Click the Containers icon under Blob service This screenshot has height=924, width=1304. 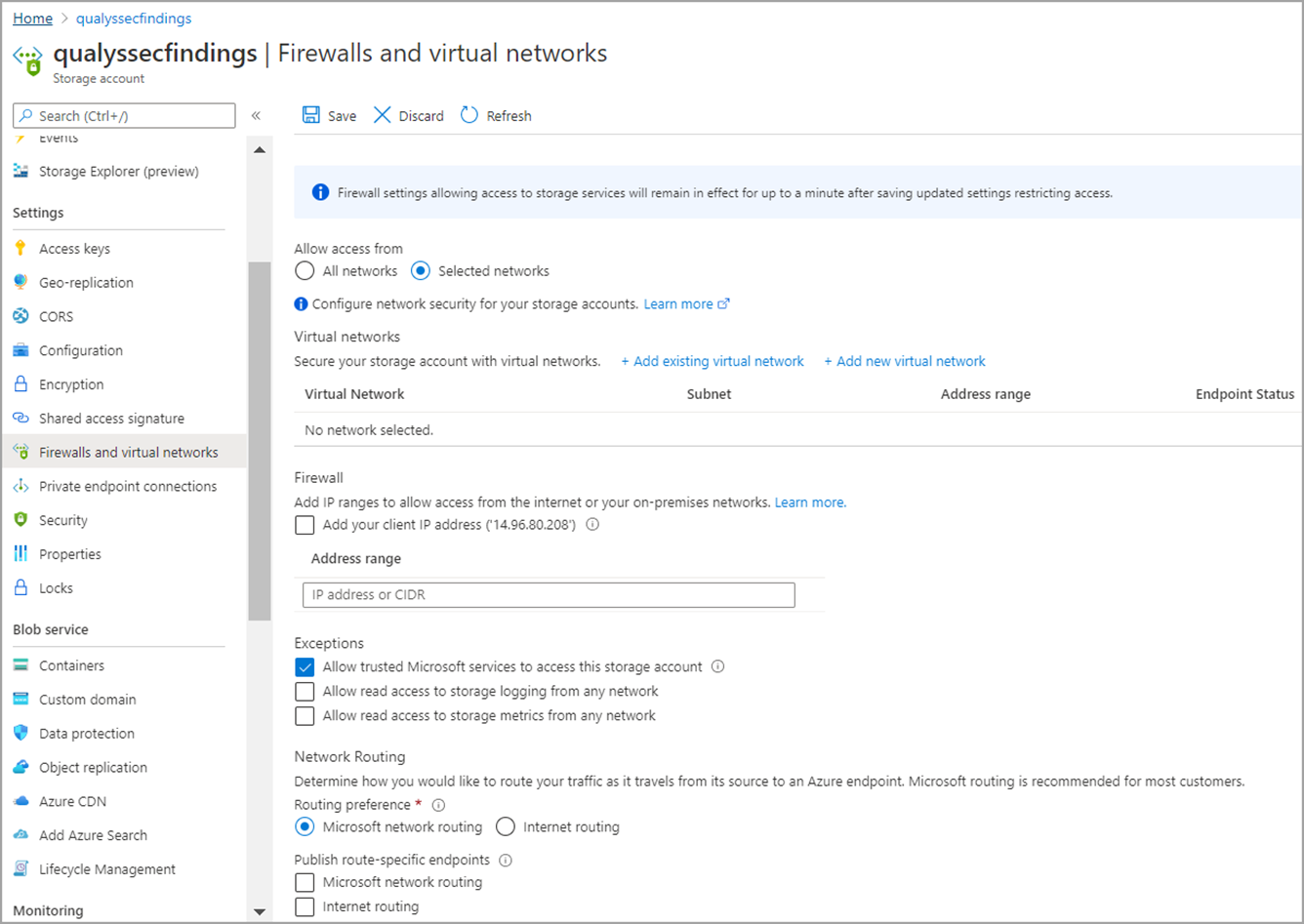coord(20,665)
